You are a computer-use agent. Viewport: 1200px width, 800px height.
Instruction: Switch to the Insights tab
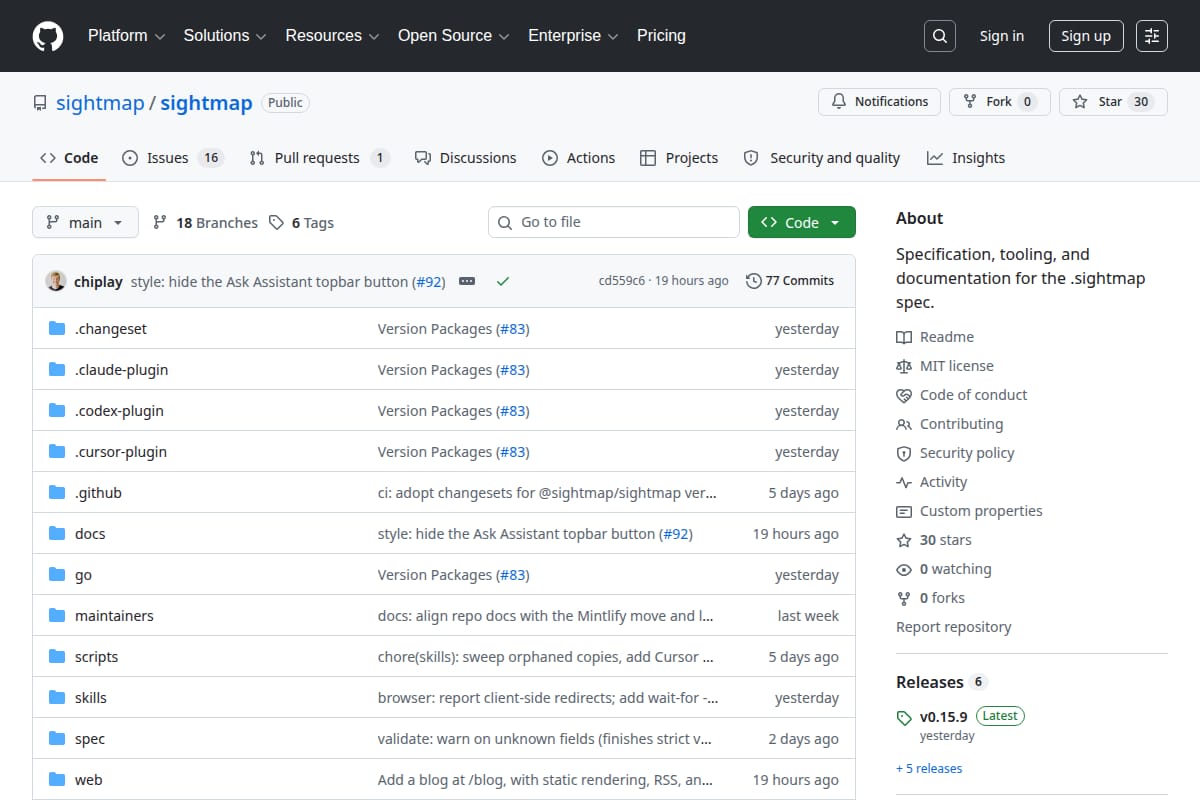click(966, 158)
